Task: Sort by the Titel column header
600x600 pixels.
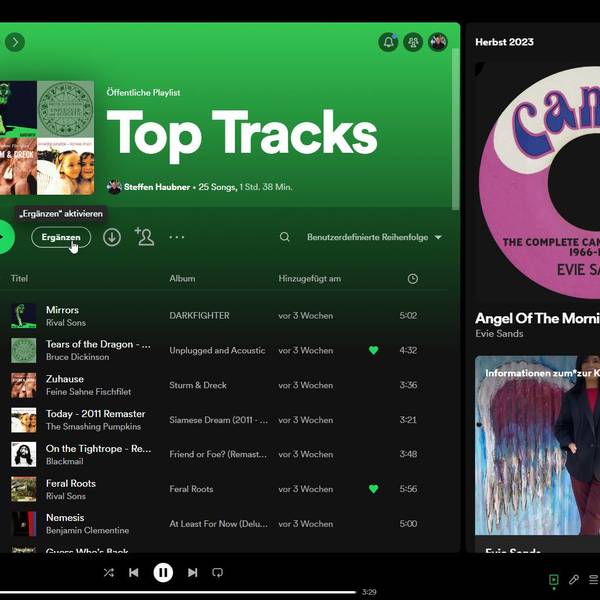Action: (x=19, y=278)
